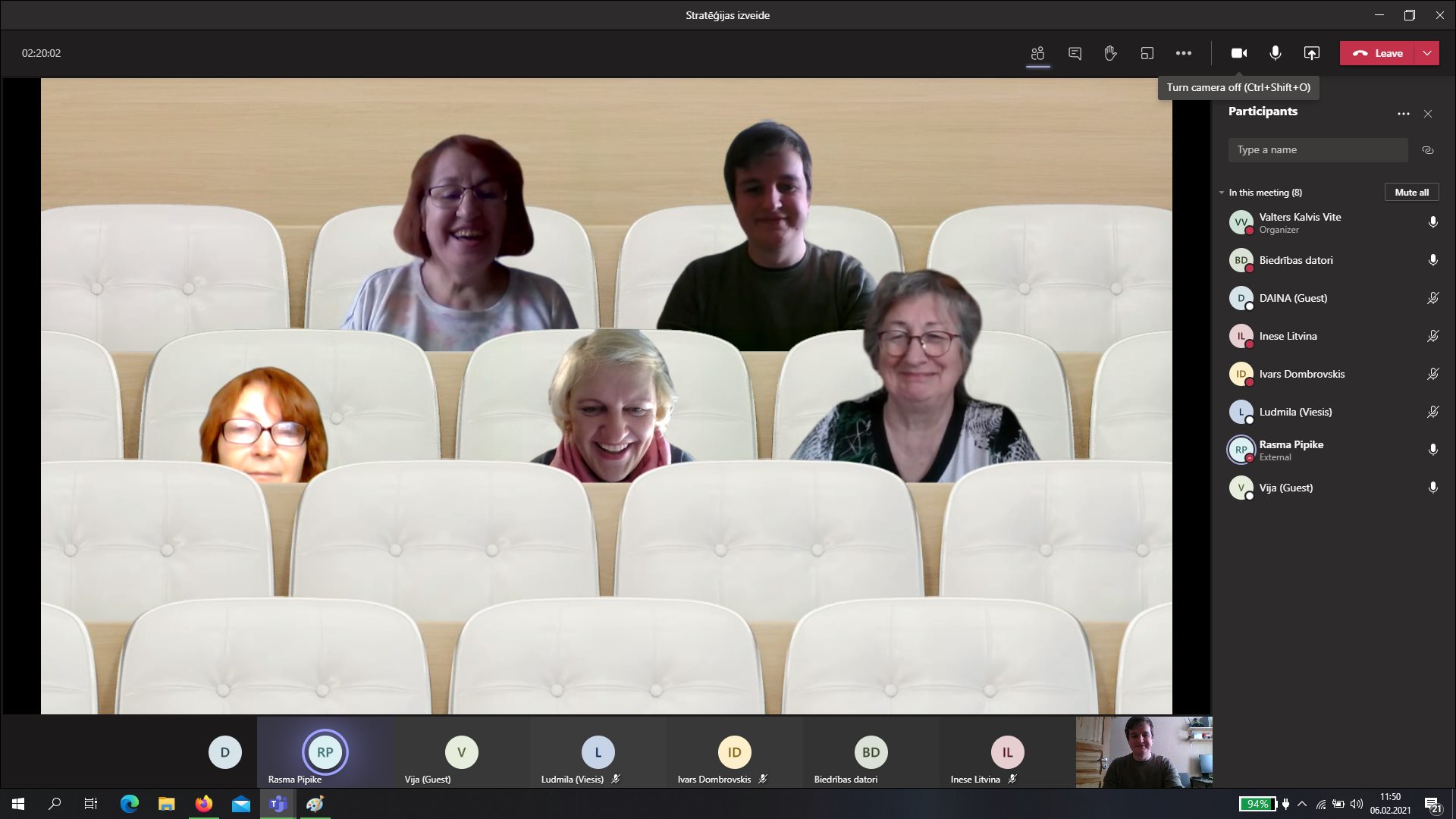This screenshot has height=819, width=1456.
Task: Click the Mute all button
Action: (x=1411, y=193)
